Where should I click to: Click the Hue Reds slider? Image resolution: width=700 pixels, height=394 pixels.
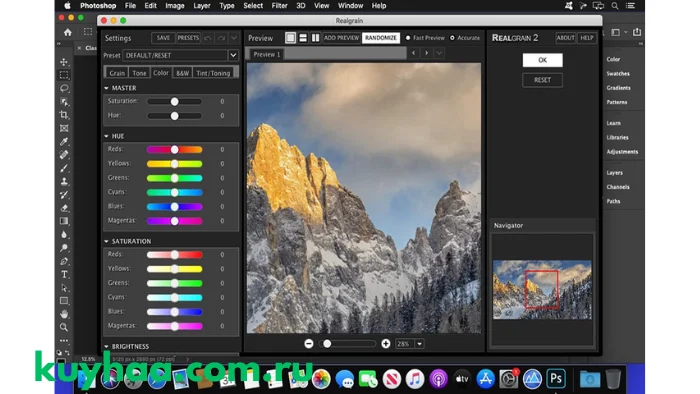[175, 149]
